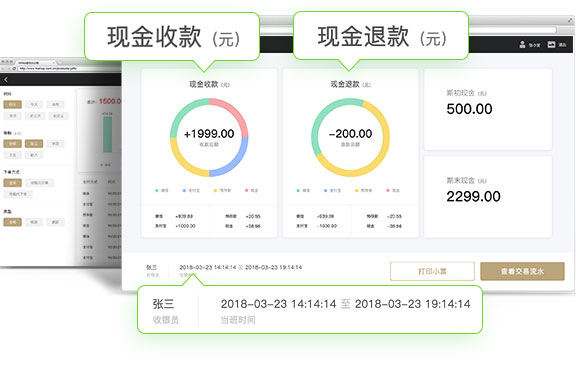The width and height of the screenshot is (576, 368).
Task: Toggle the yellow legend dot under the 现金收款 chart
Action: pos(215,190)
